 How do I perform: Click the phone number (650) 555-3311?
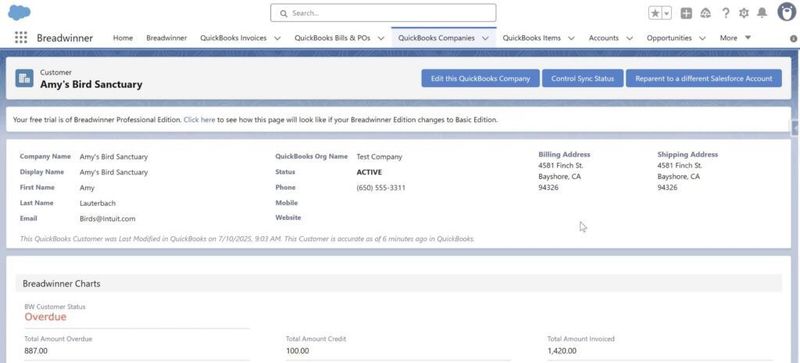click(x=381, y=188)
